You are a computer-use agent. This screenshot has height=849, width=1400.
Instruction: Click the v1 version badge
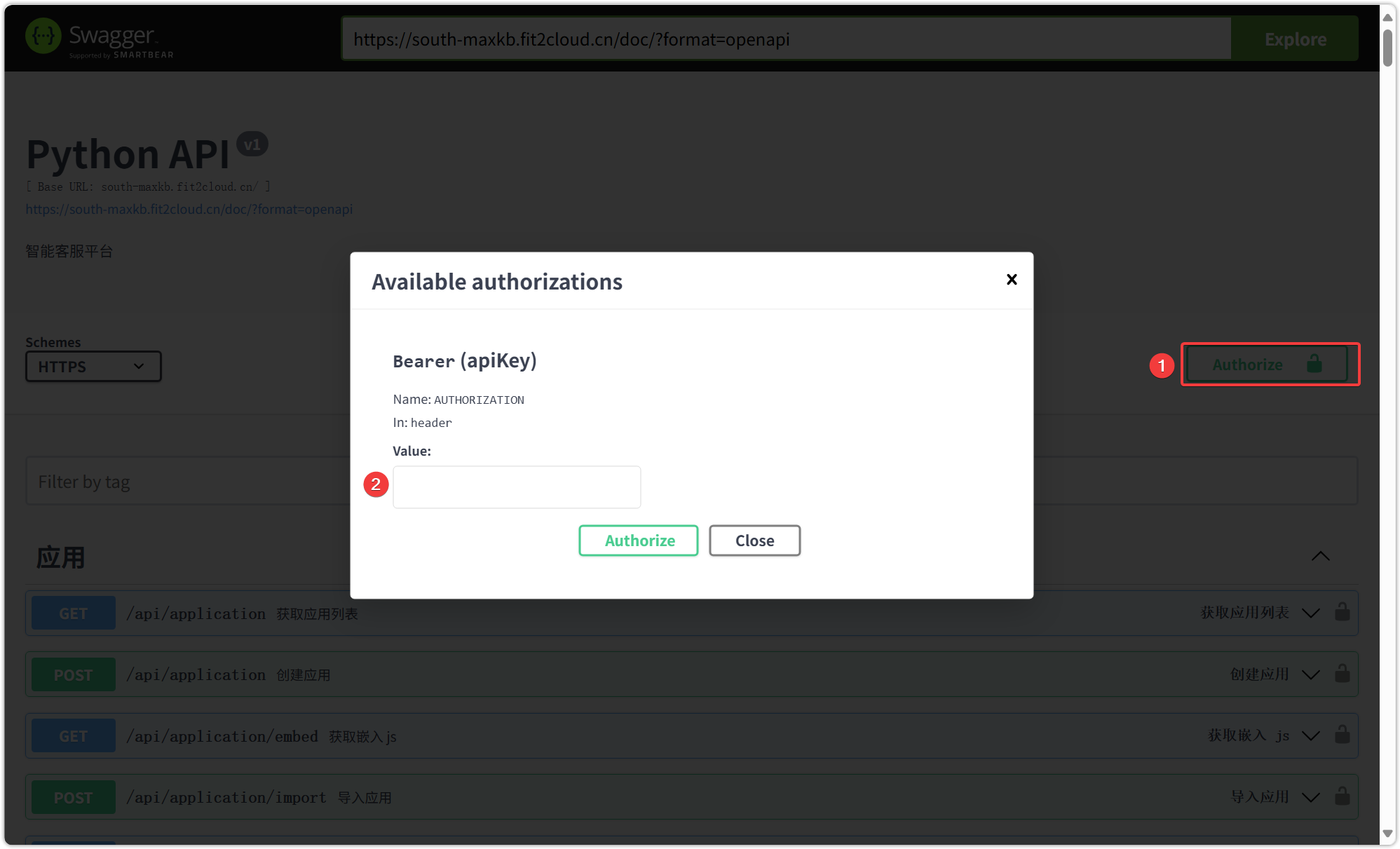click(252, 144)
